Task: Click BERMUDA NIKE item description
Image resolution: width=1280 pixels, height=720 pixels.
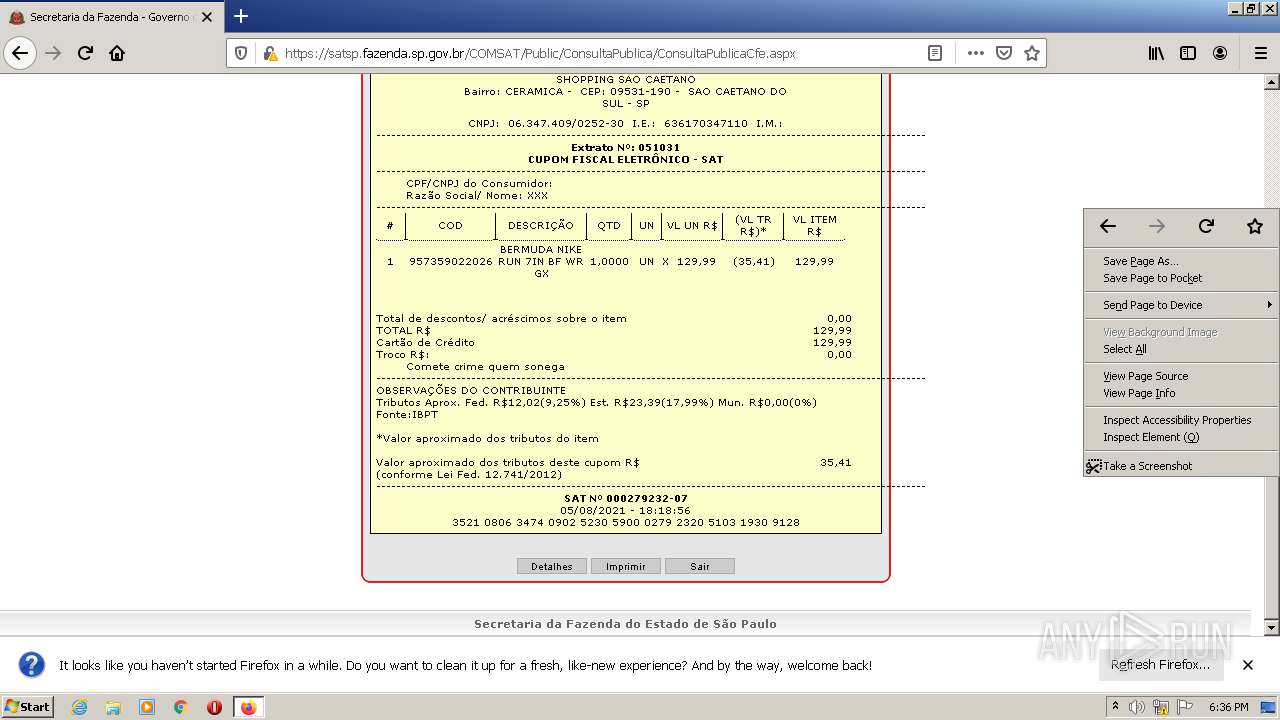Action: pos(541,261)
